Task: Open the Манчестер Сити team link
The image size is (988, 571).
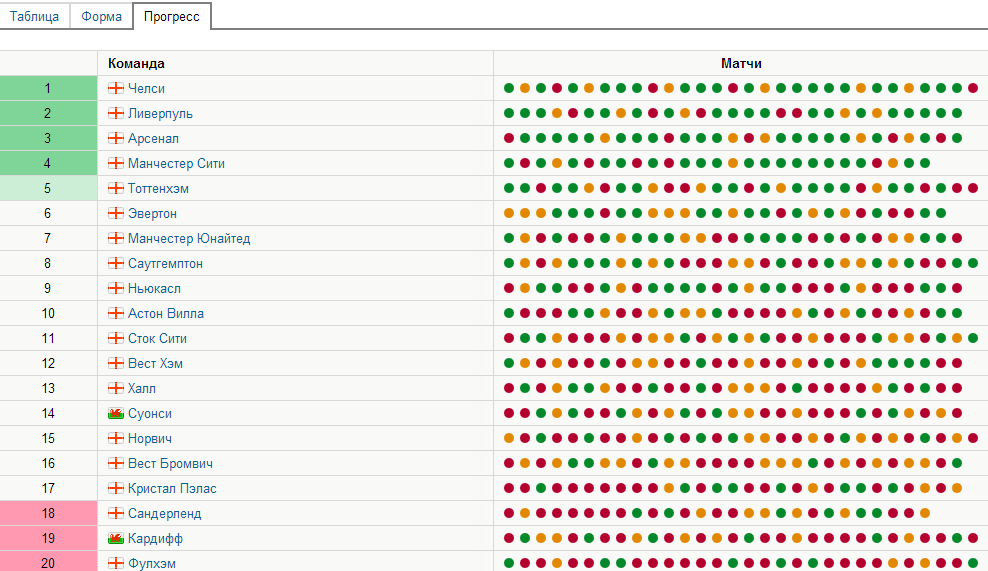Action: 176,163
